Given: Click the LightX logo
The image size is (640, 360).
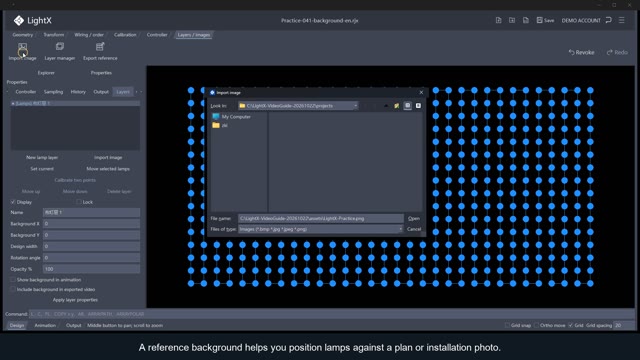Looking at the screenshot, I should coord(32,20).
